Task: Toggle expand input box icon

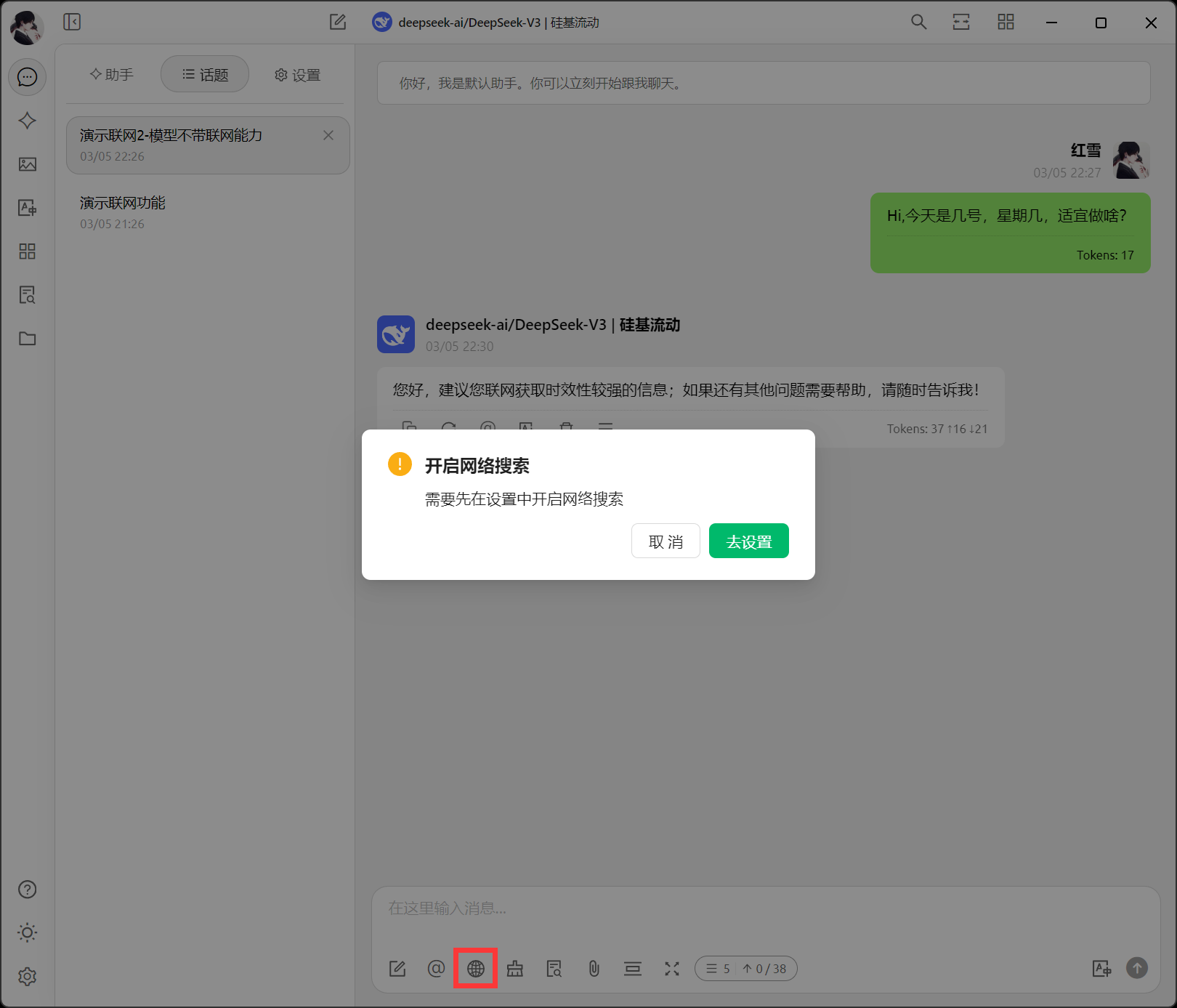Action: [x=672, y=968]
